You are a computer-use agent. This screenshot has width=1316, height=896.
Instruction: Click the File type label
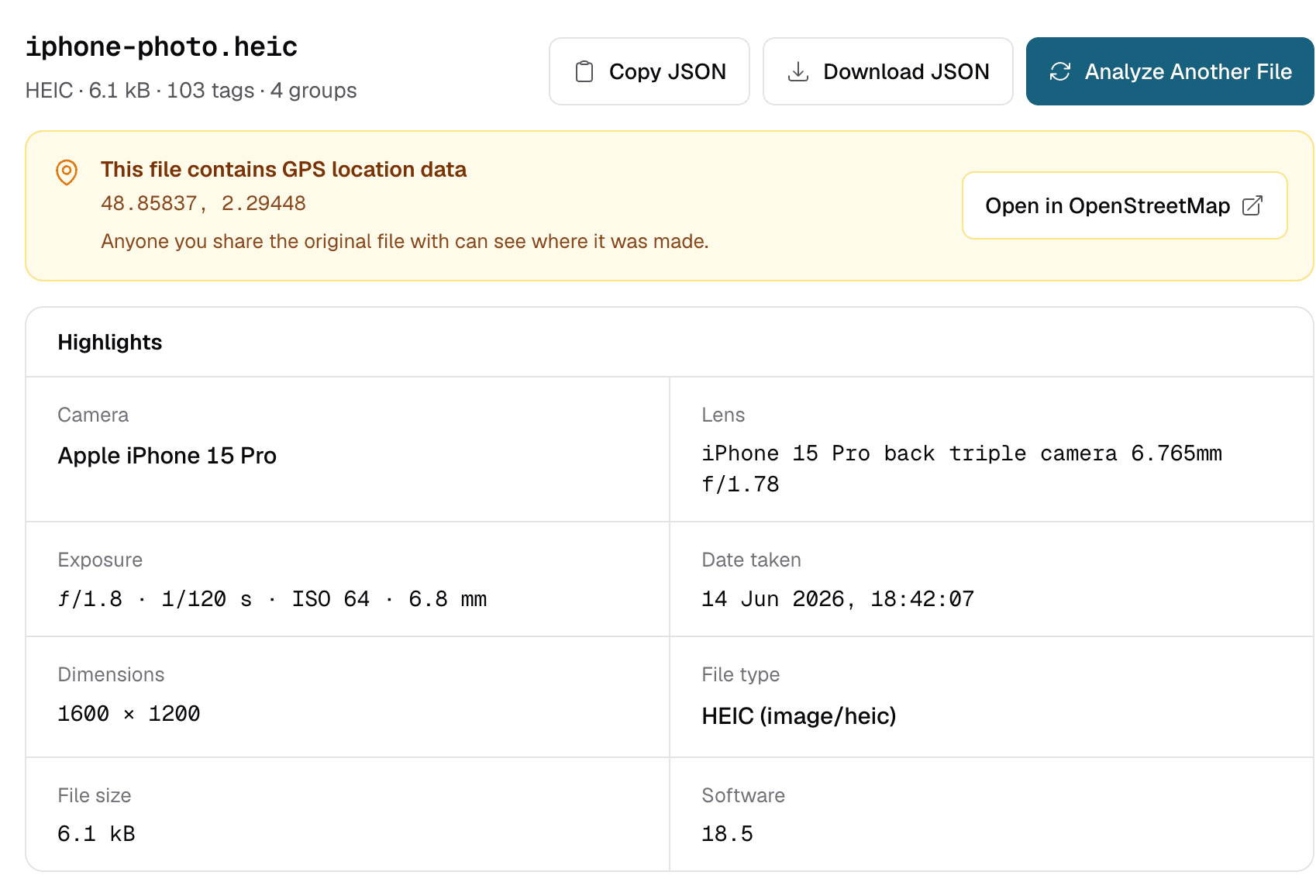[x=740, y=674]
